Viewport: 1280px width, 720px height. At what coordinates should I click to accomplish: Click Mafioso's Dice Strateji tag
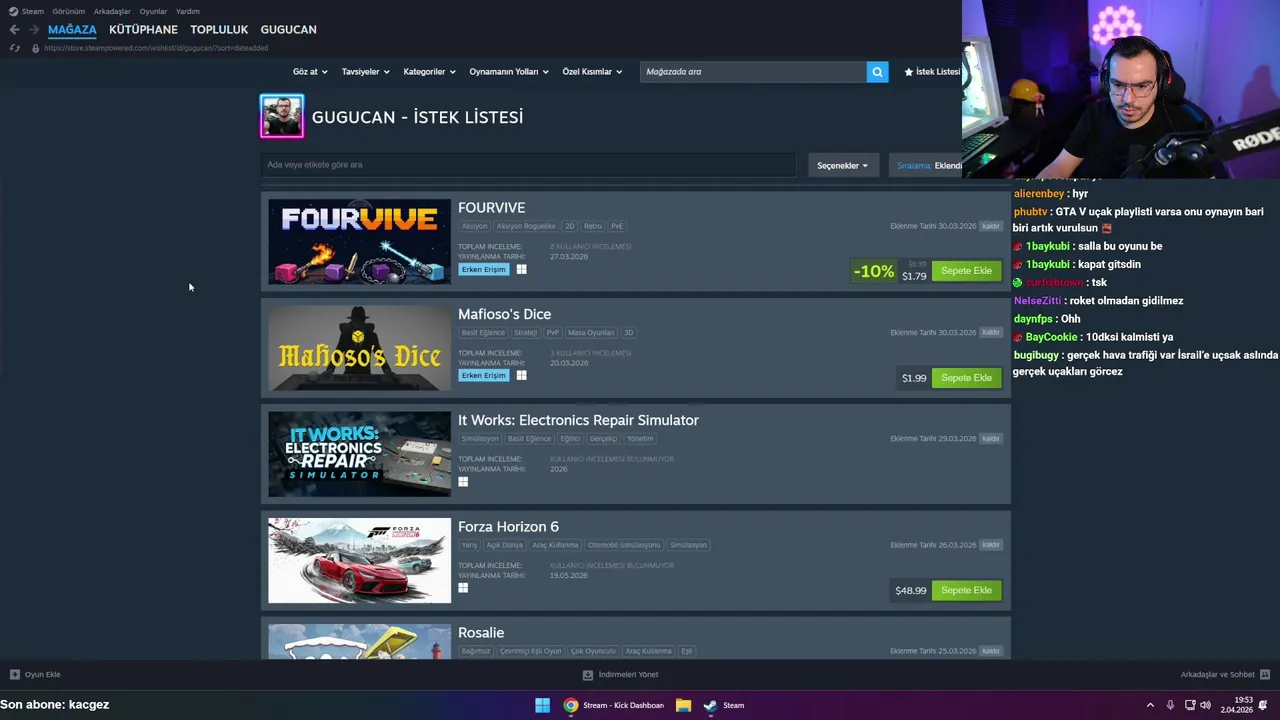[x=525, y=332]
